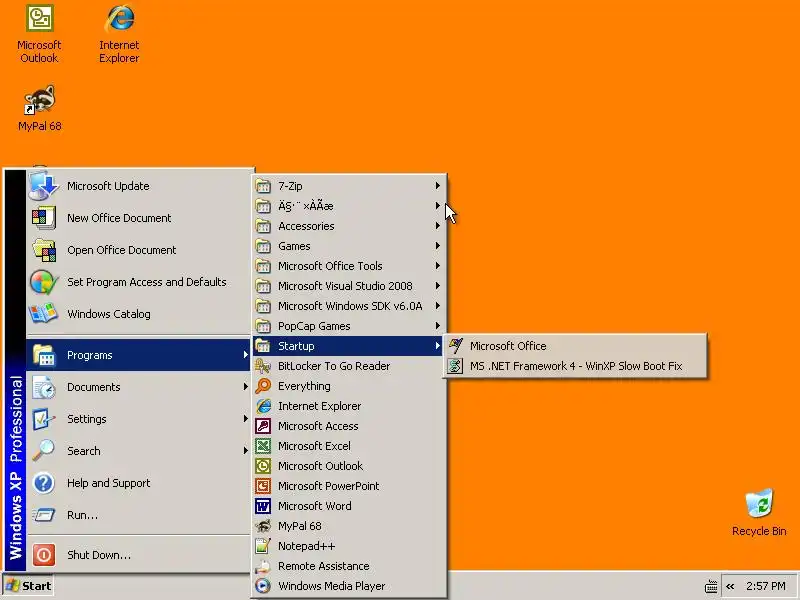Click the Notepad++ icon
The image size is (800, 600).
(263, 546)
